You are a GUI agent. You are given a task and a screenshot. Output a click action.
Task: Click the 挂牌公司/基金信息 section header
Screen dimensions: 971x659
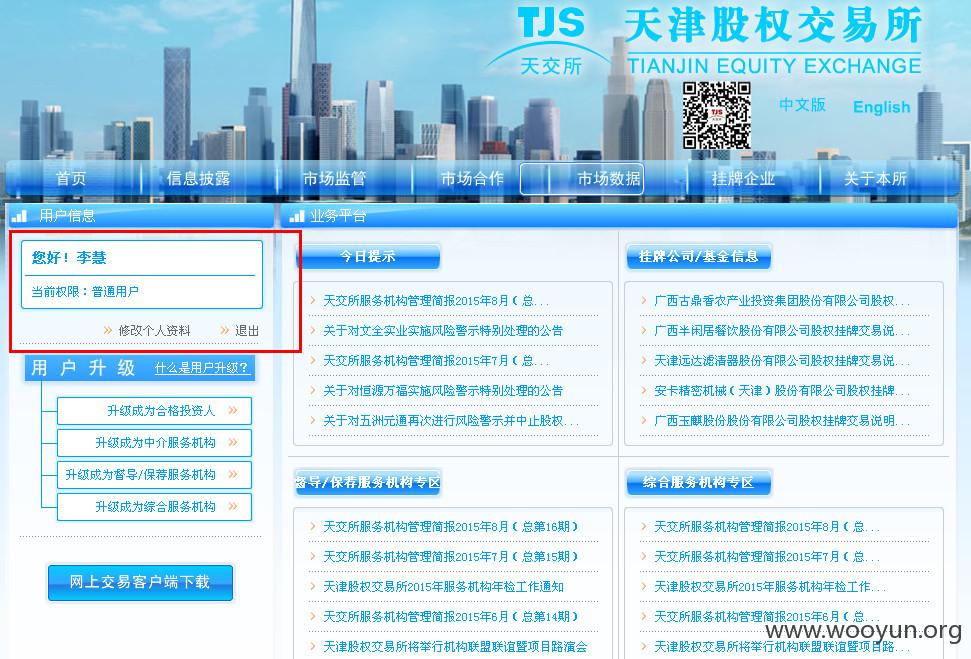(699, 256)
